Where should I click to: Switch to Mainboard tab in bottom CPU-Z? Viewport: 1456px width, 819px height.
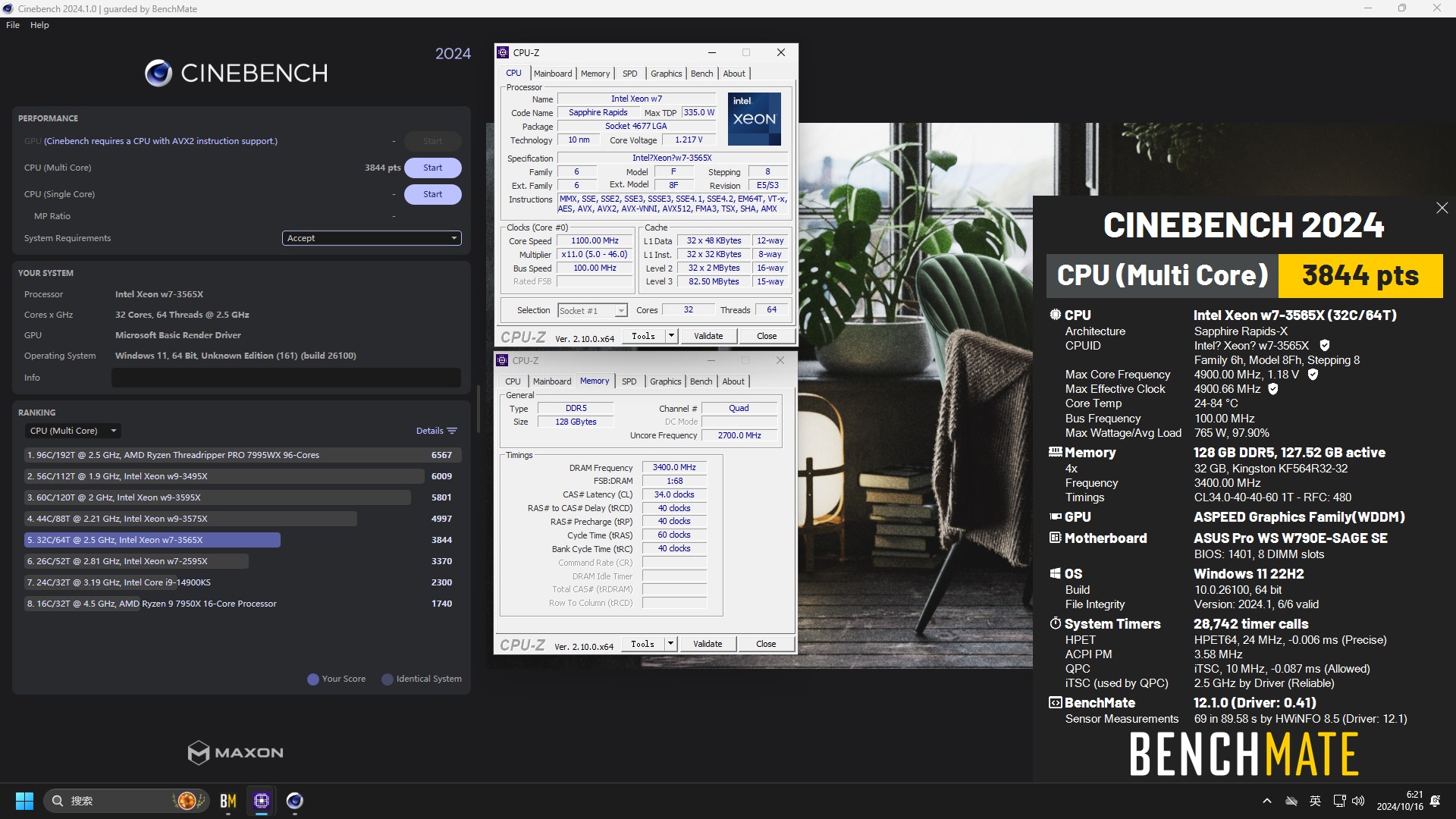552,381
